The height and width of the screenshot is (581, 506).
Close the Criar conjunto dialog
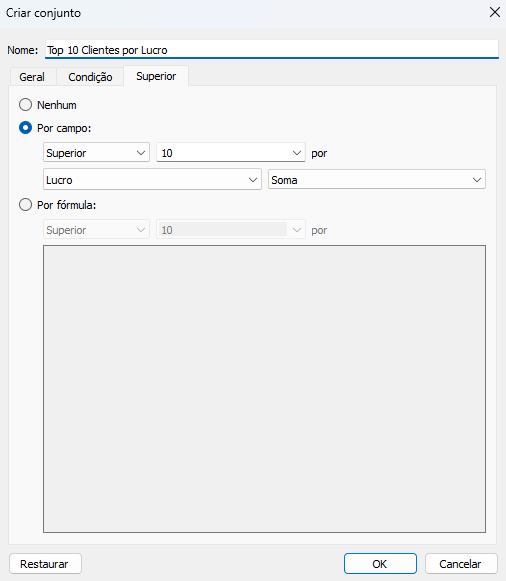point(495,13)
